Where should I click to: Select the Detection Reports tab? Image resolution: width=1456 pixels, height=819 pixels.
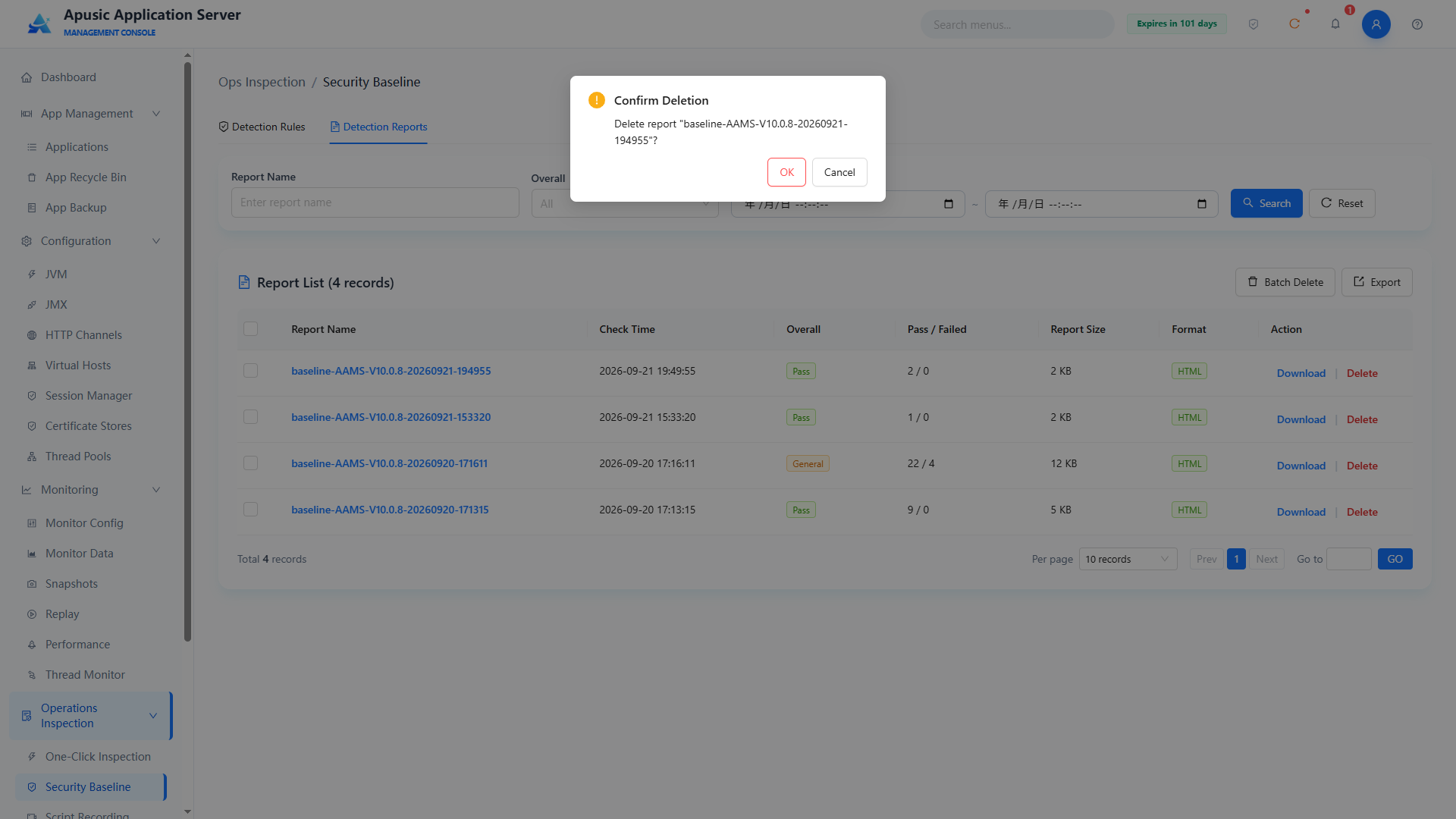click(378, 127)
